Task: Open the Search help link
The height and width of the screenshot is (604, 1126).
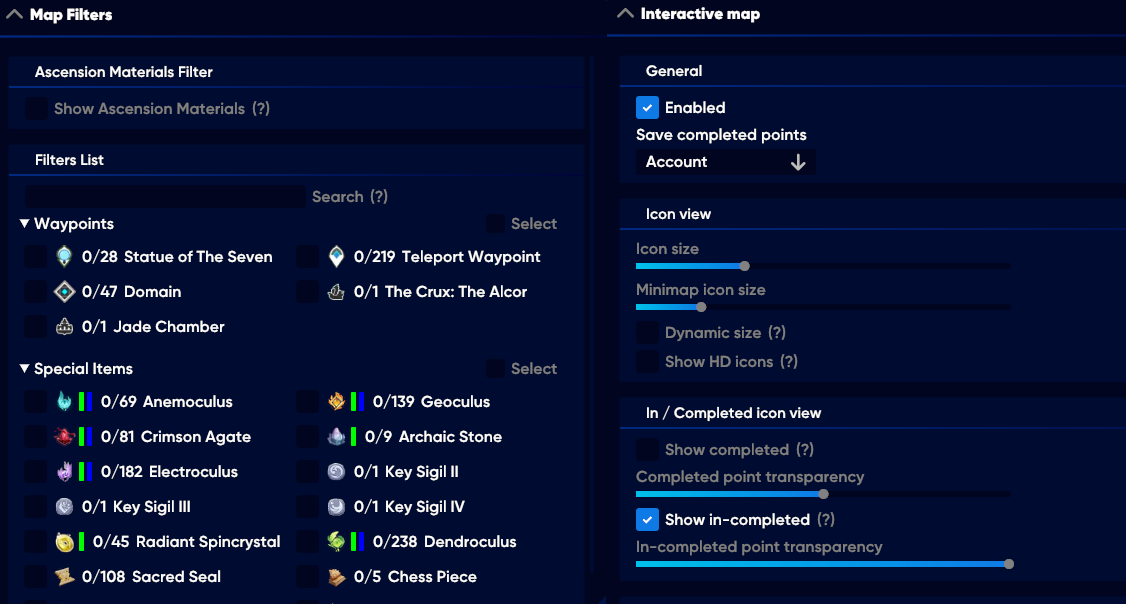Action: [378, 196]
